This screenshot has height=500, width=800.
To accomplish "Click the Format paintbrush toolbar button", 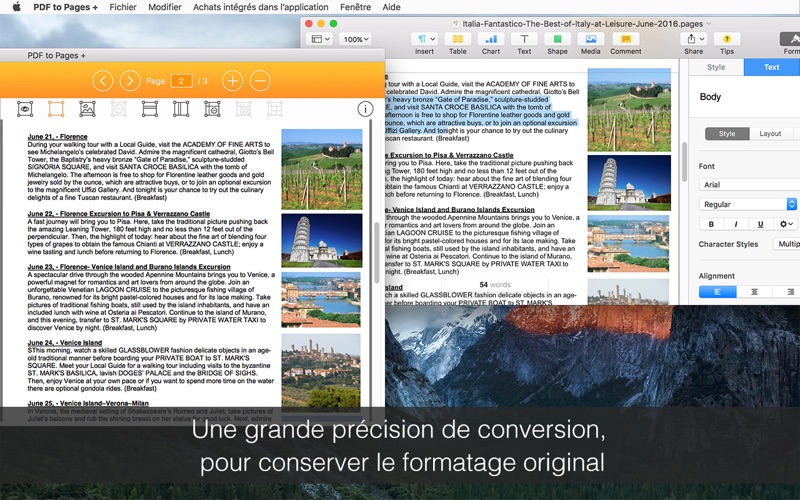I will click(791, 39).
